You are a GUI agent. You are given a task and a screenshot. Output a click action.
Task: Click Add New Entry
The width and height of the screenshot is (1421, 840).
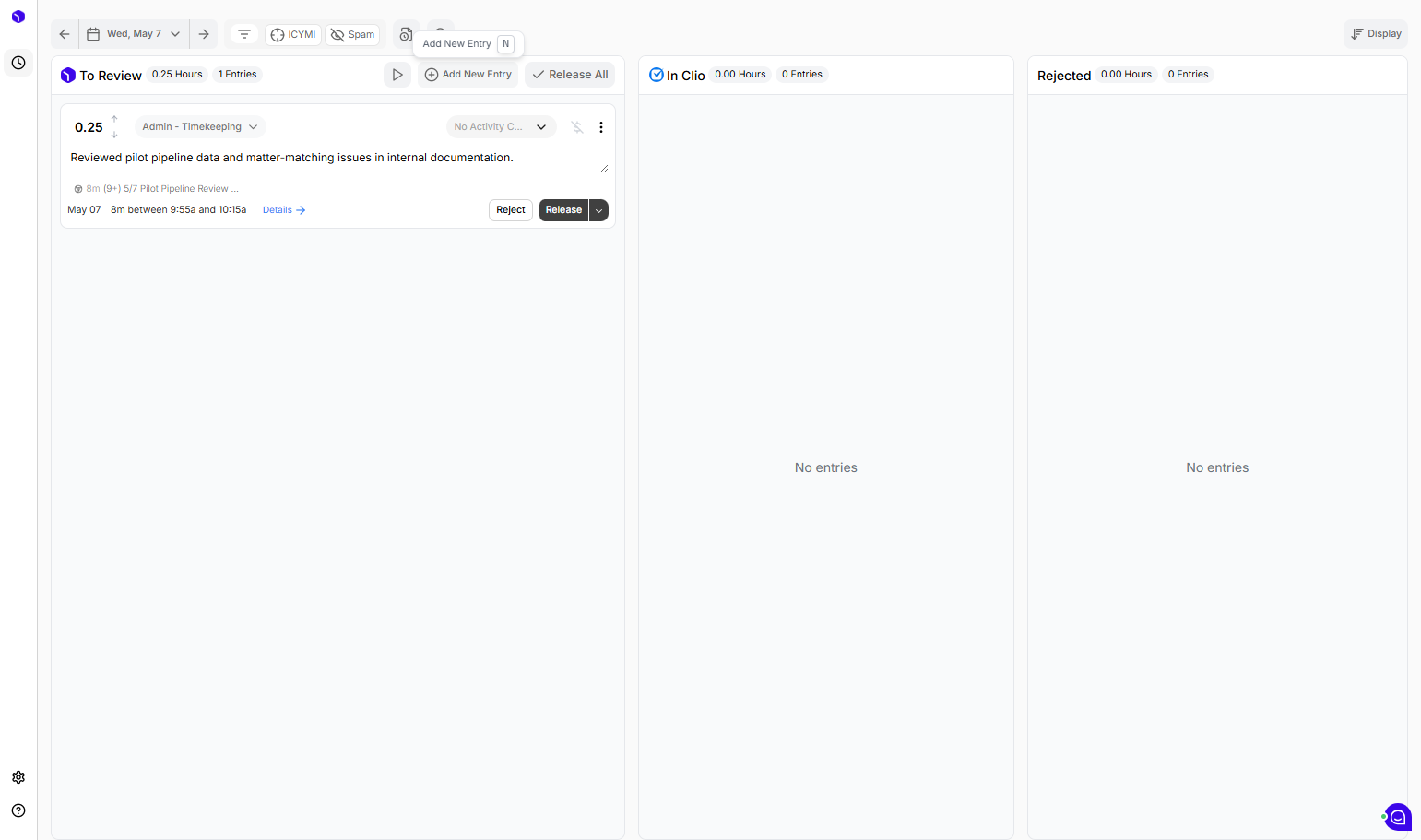(x=468, y=75)
